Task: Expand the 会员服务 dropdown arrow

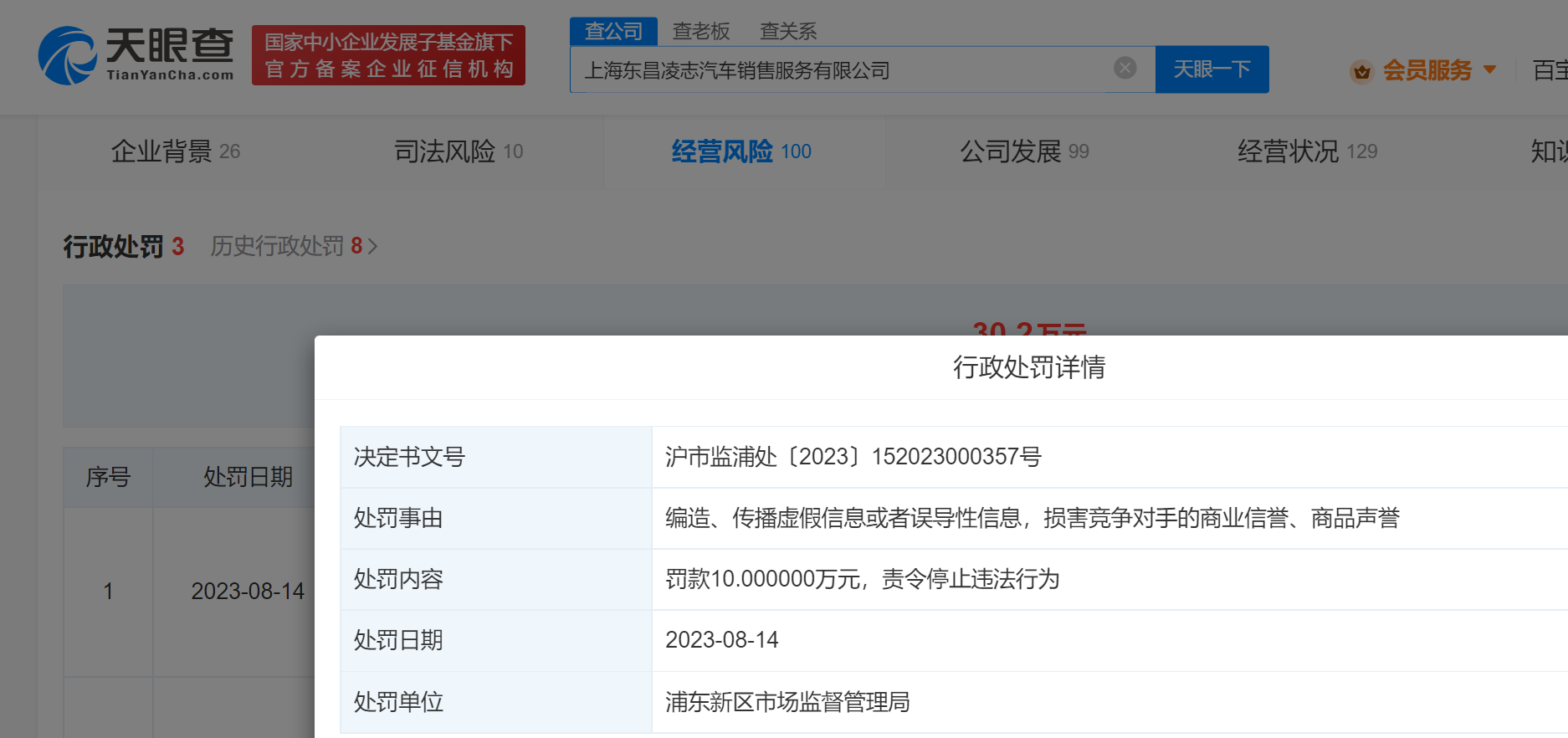Action: 1489,69
